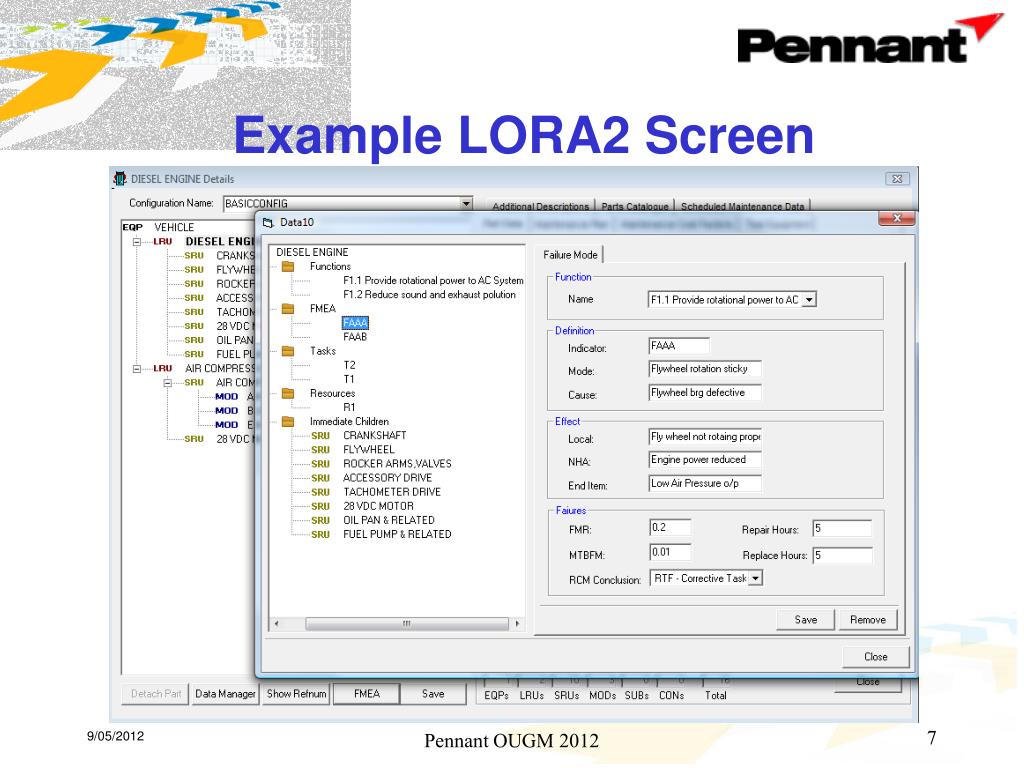Open the Configuration Name combo box arrow
The image size is (1024, 768).
click(466, 204)
